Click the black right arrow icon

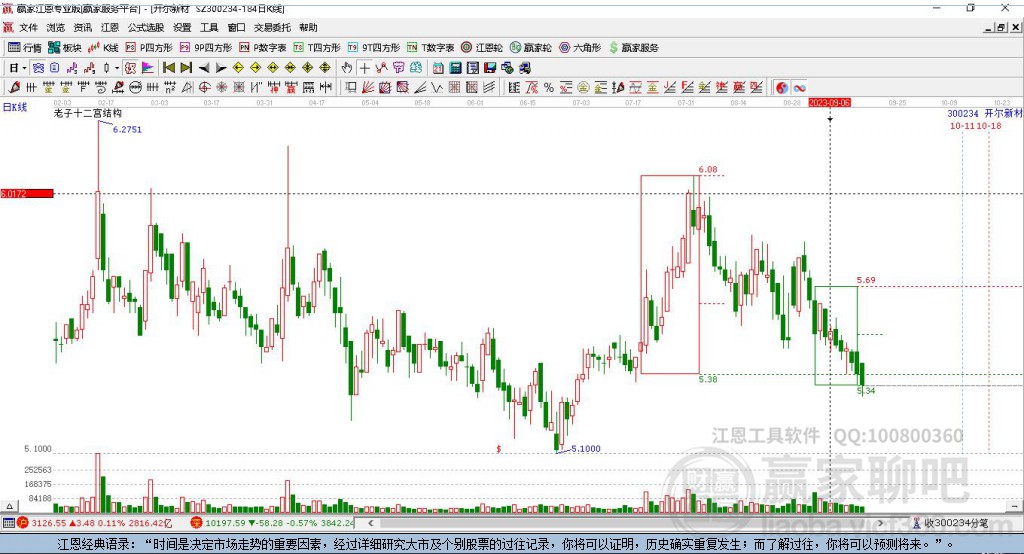(221, 68)
